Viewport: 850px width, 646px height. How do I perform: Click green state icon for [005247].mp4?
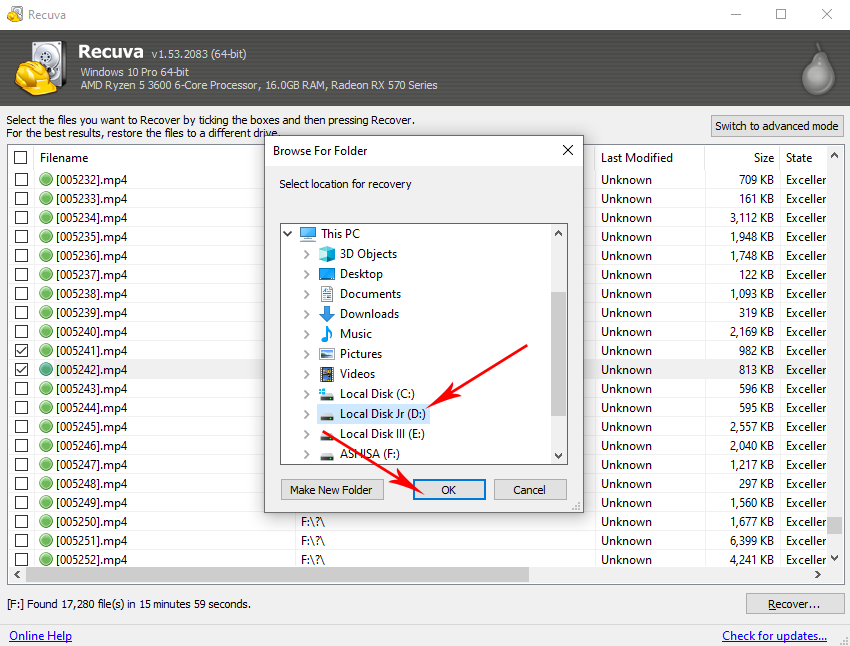[x=46, y=464]
